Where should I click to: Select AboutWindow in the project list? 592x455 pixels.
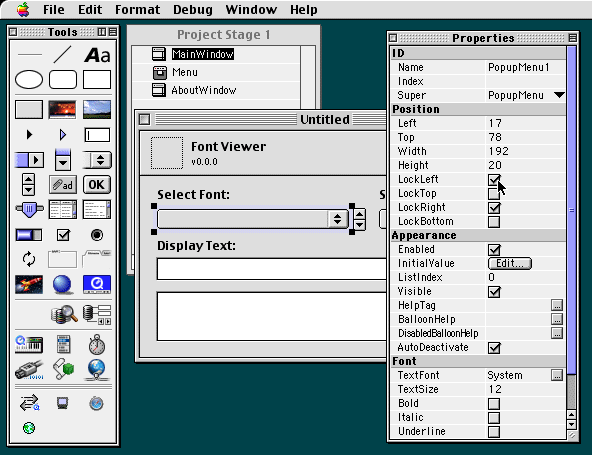(204, 90)
